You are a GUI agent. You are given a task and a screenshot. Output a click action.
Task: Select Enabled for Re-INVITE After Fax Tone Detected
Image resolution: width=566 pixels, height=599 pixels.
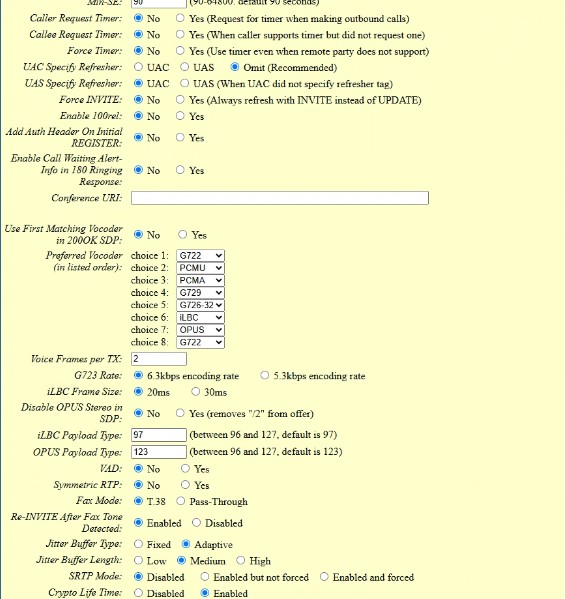pyautogui.click(x=138, y=522)
